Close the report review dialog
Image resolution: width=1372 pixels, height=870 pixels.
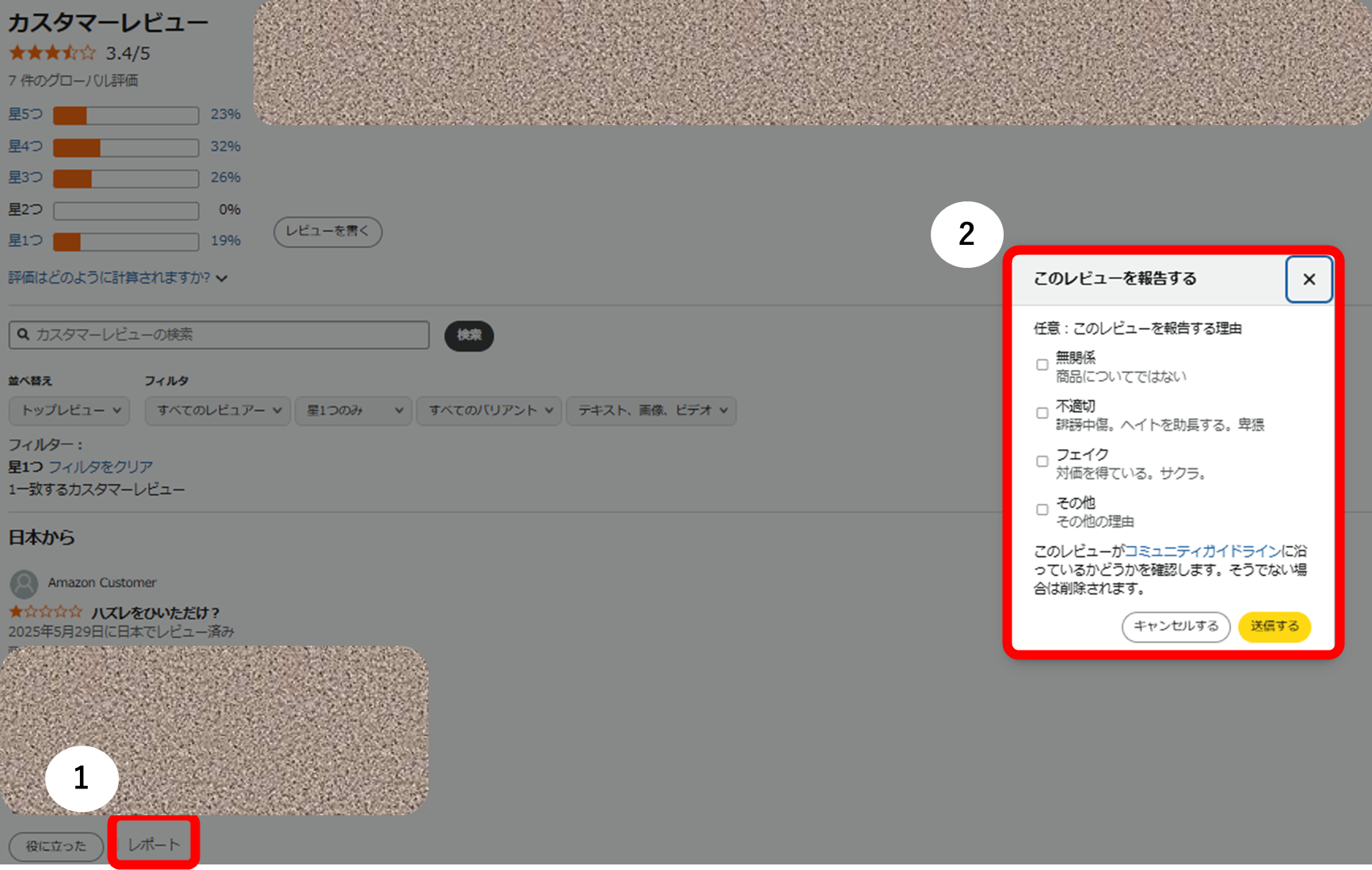click(1308, 279)
